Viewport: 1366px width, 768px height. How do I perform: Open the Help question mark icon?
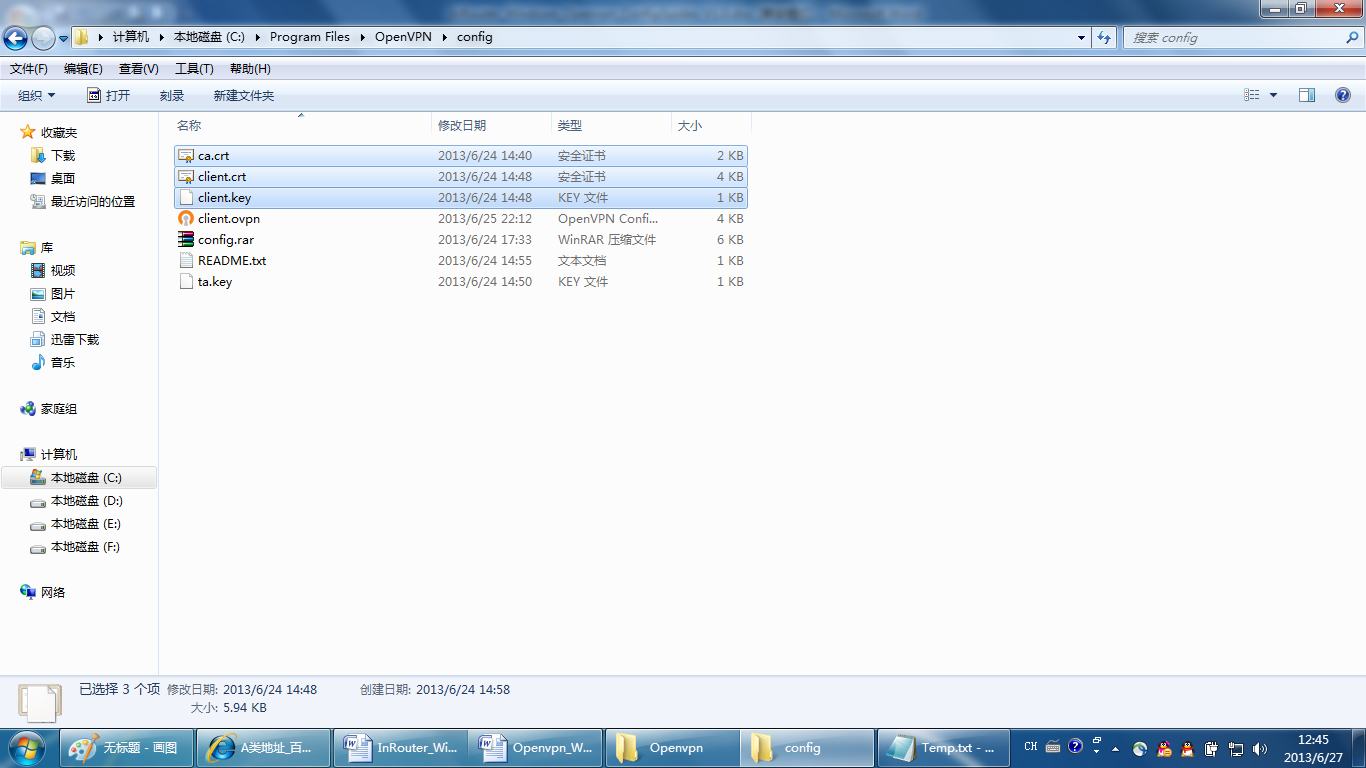(x=1343, y=95)
